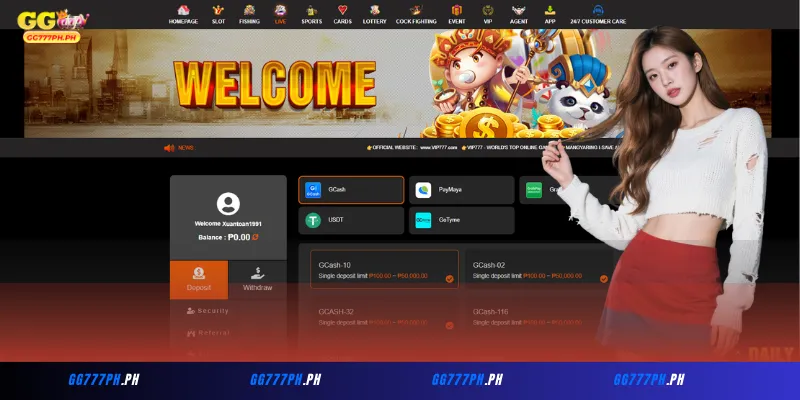Choose GCash payment method
800x400 pixels.
(351, 190)
